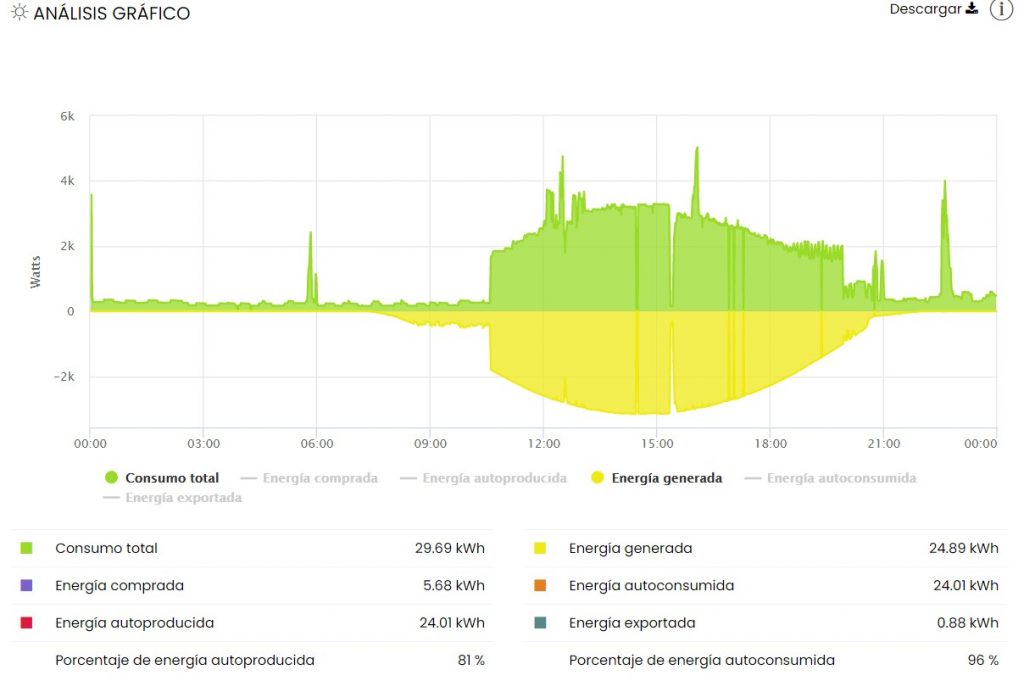
Task: Click the download arrow icon
Action: click(x=971, y=9)
